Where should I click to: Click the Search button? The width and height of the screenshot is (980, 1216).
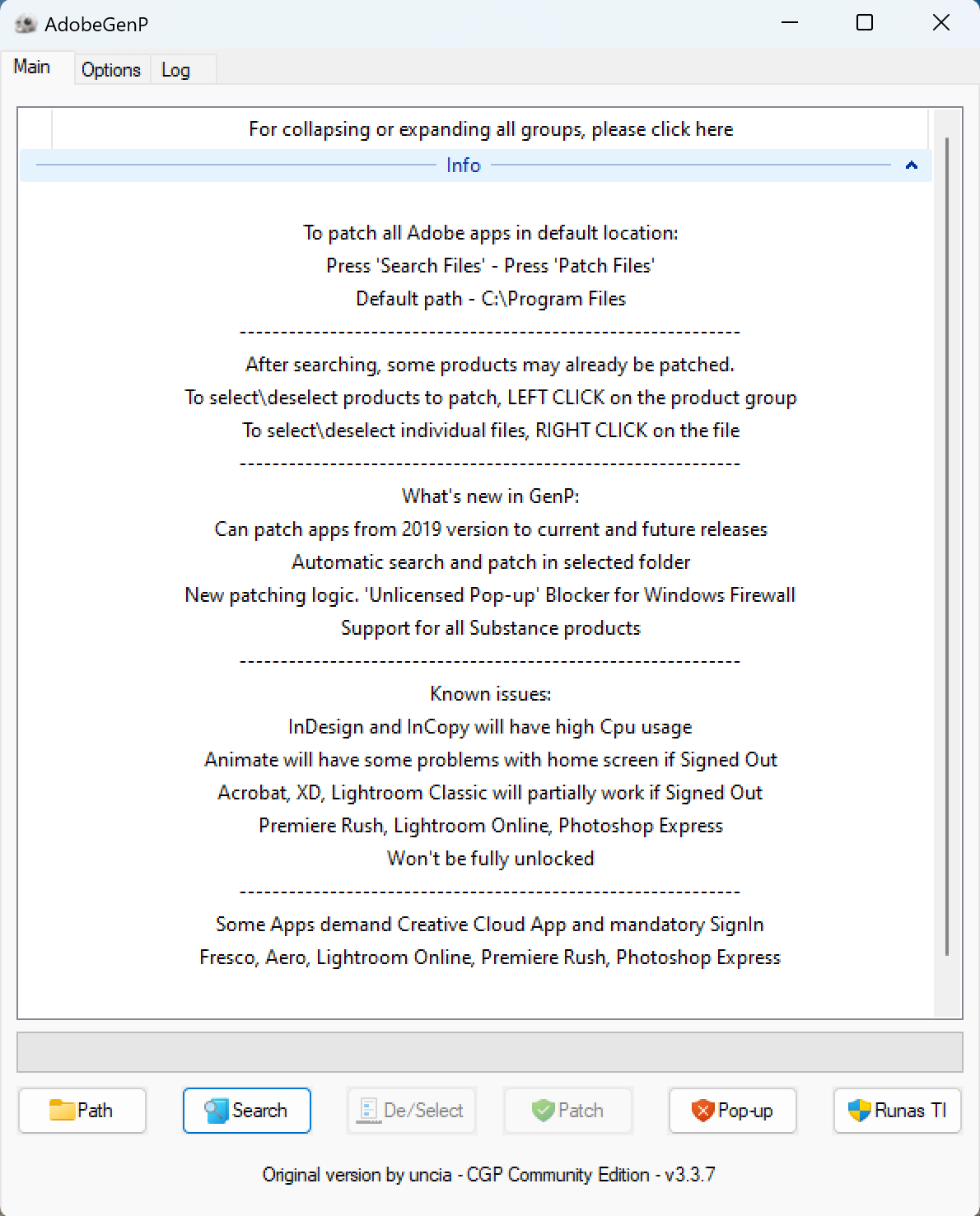247,1111
